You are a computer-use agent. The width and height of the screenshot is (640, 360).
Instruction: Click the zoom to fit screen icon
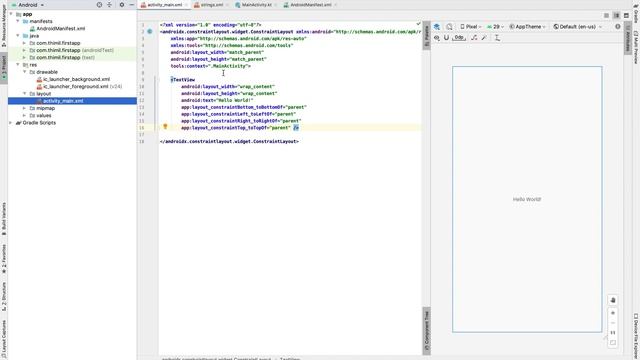(x=613, y=343)
